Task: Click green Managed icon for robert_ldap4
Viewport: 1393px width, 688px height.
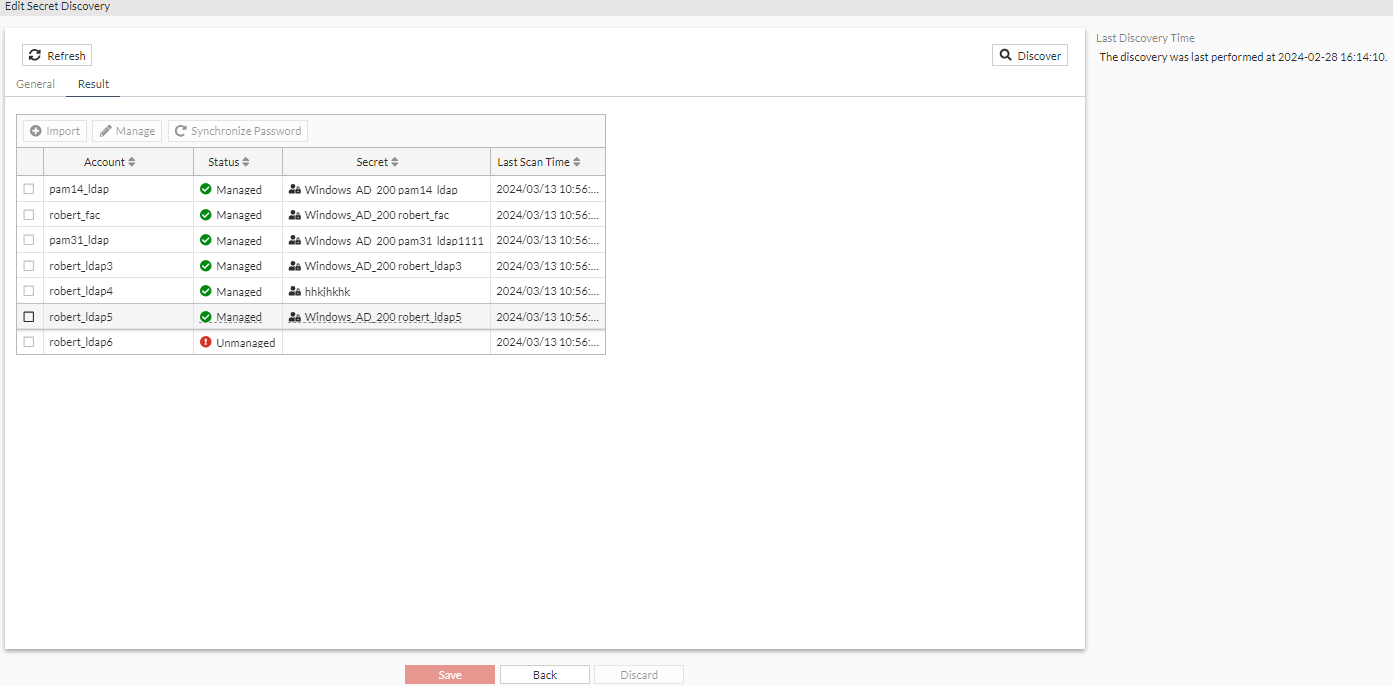Action: [x=206, y=291]
